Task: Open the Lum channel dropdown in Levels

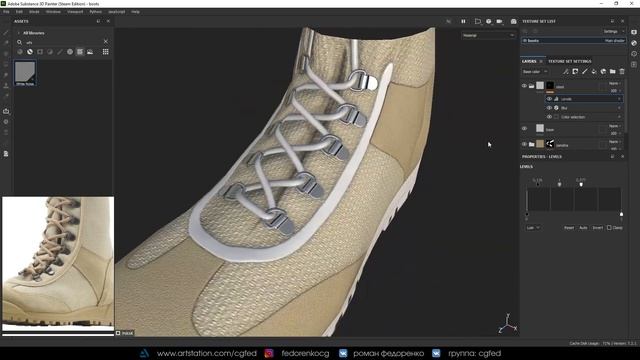Action: pyautogui.click(x=533, y=228)
